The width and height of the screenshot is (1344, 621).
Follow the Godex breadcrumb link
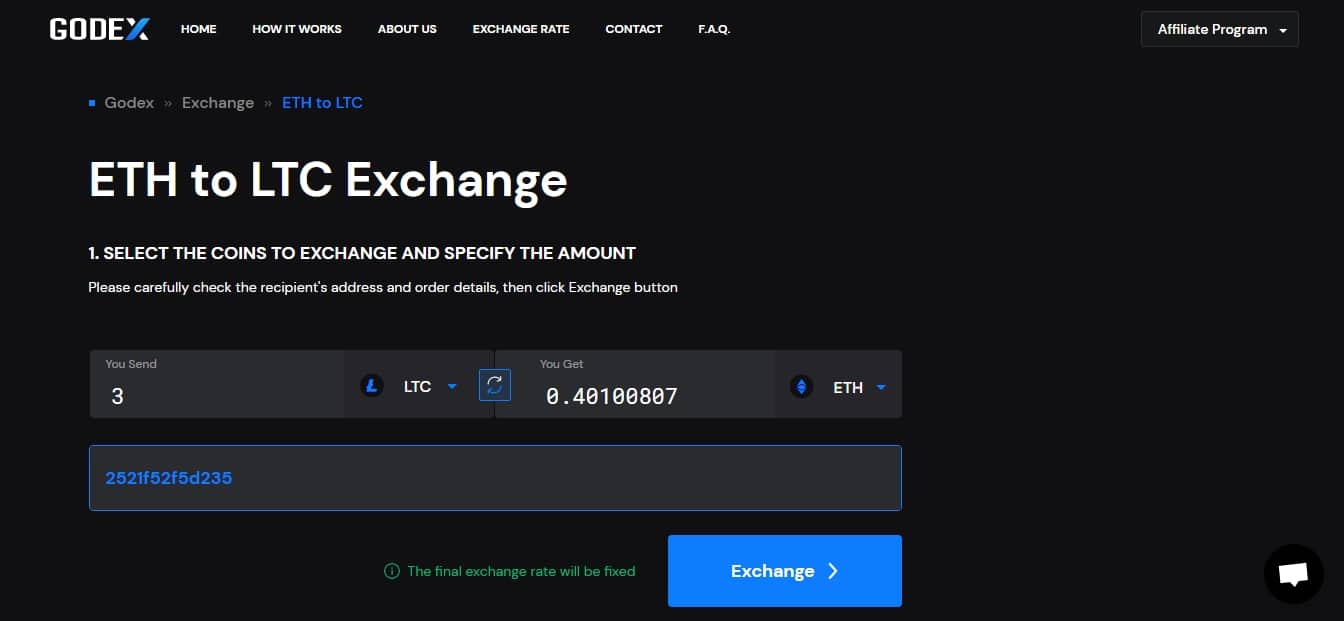click(x=129, y=103)
